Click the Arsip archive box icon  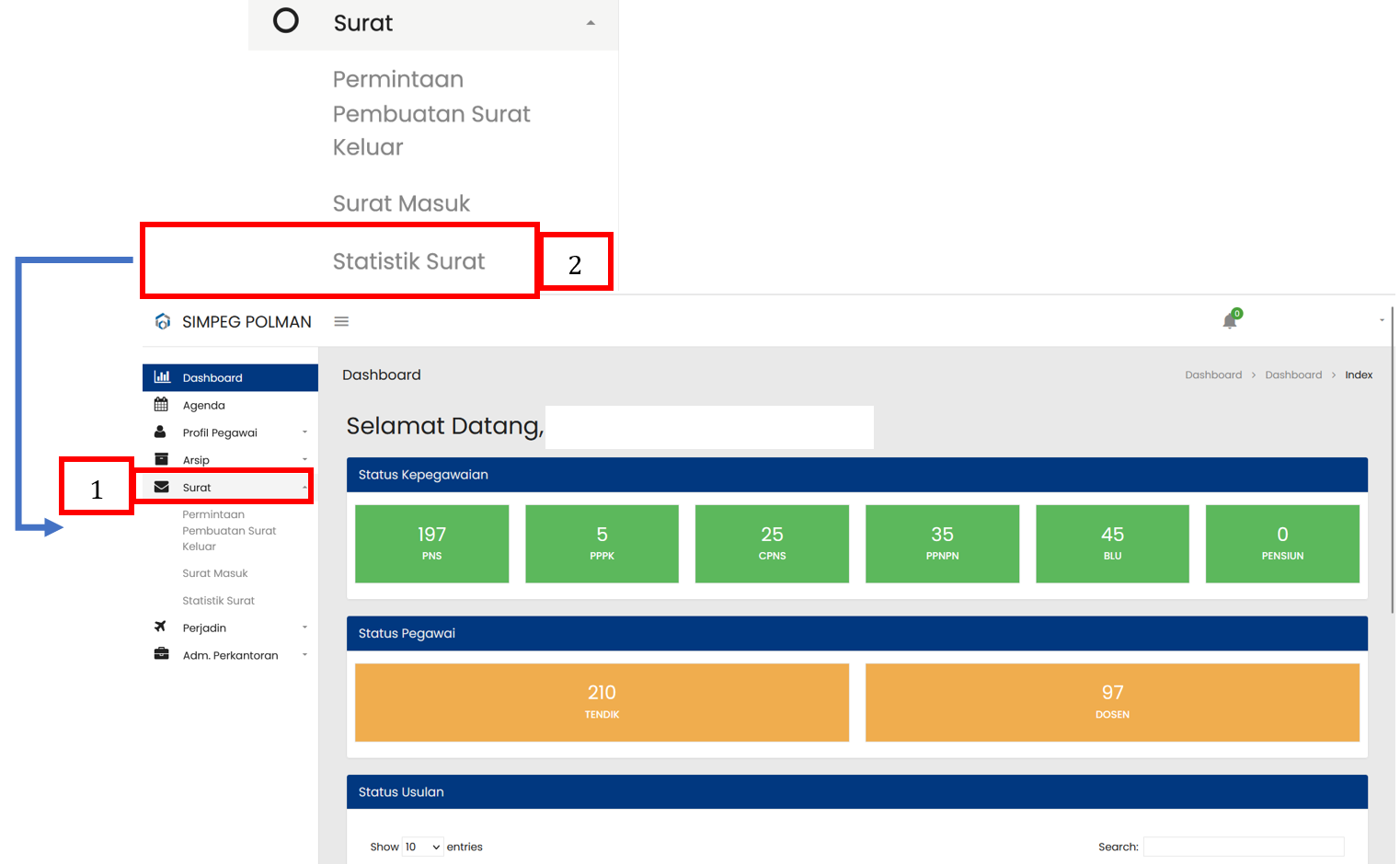coord(161,459)
